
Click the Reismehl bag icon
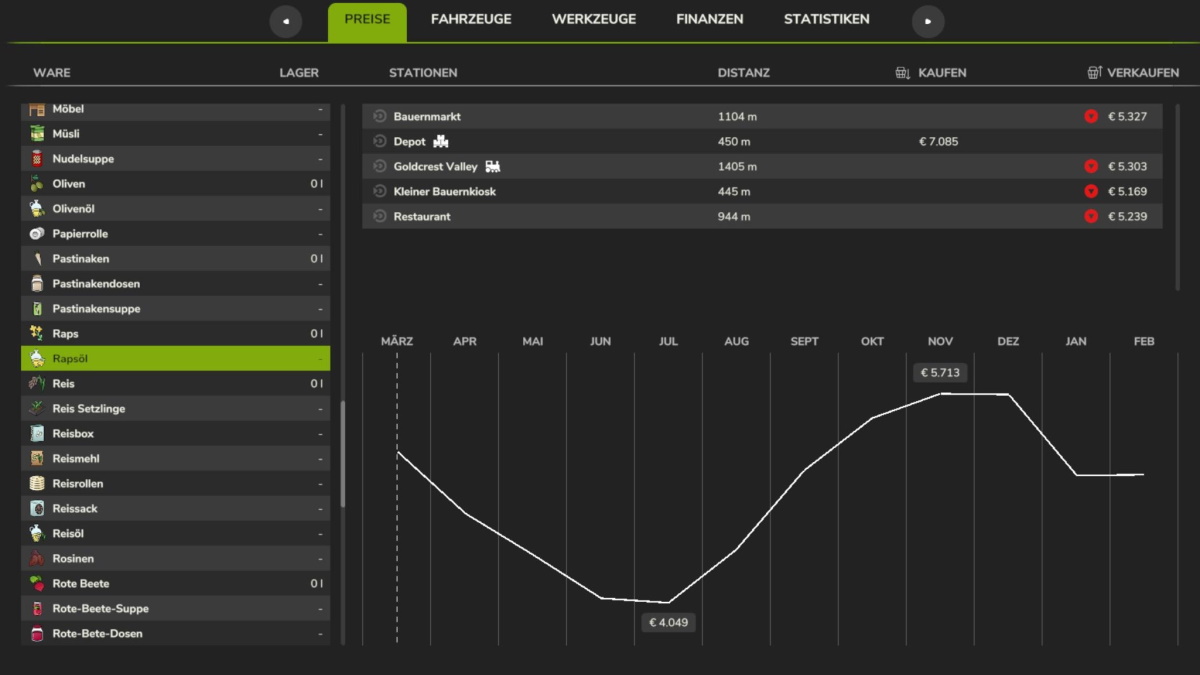pos(37,459)
